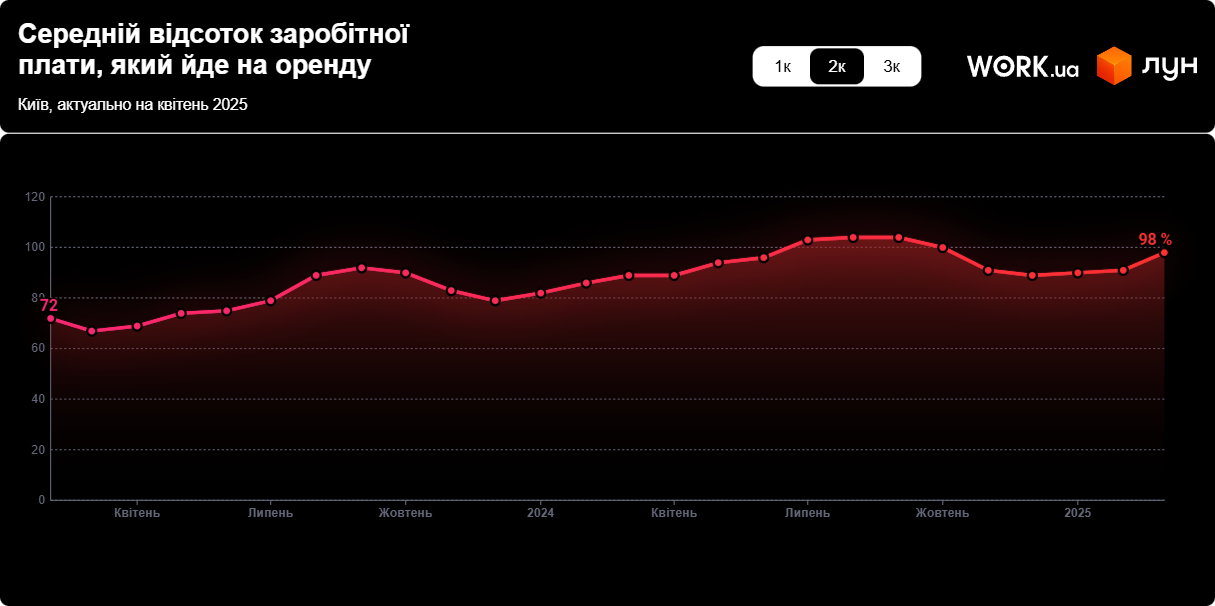Click the 120 y-axis label
Image resolution: width=1215 pixels, height=606 pixels.
coord(35,197)
